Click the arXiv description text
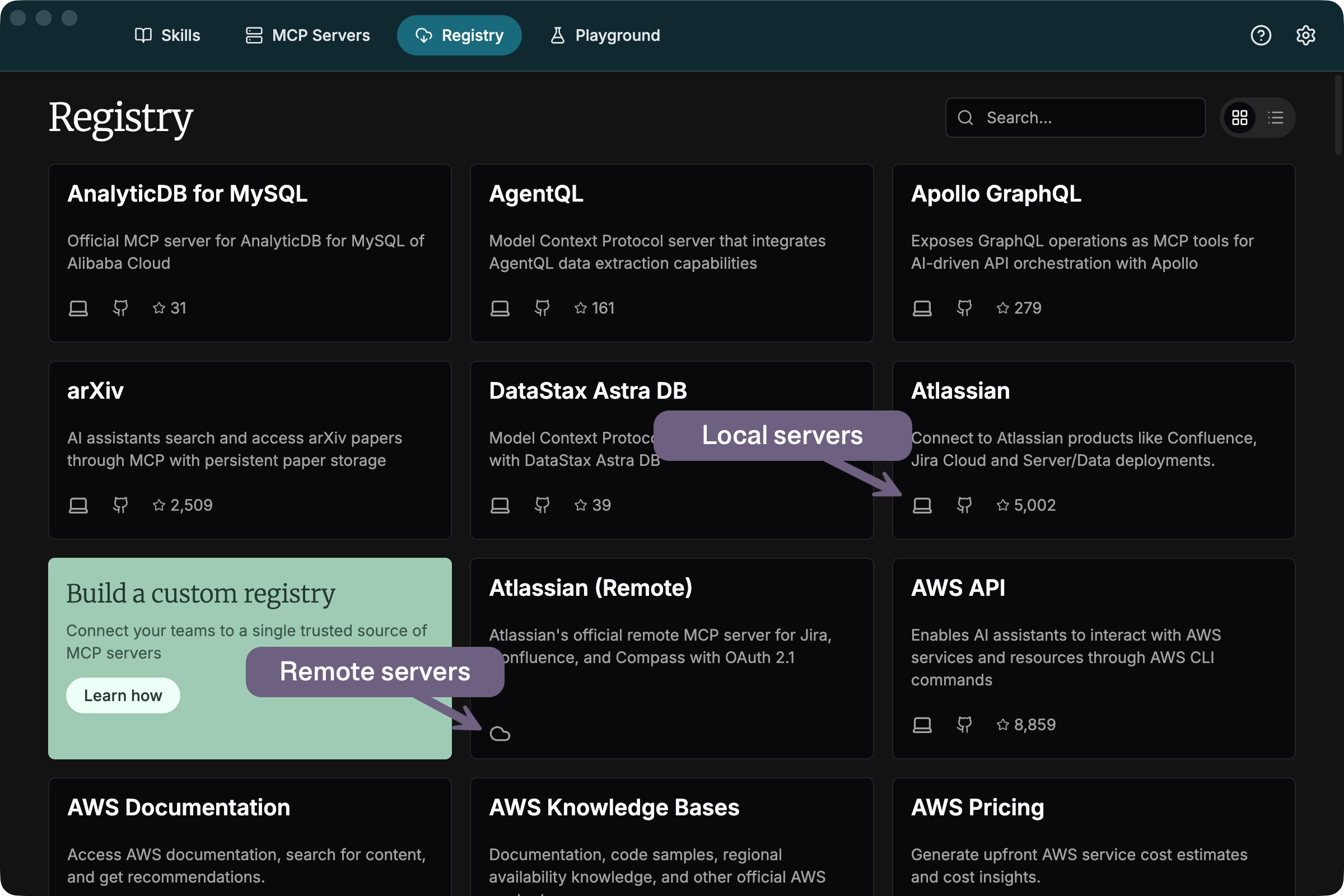 point(235,450)
